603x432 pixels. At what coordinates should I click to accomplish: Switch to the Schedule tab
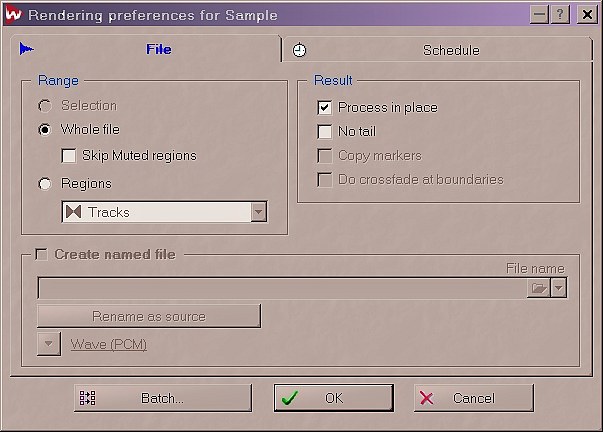click(x=437, y=50)
